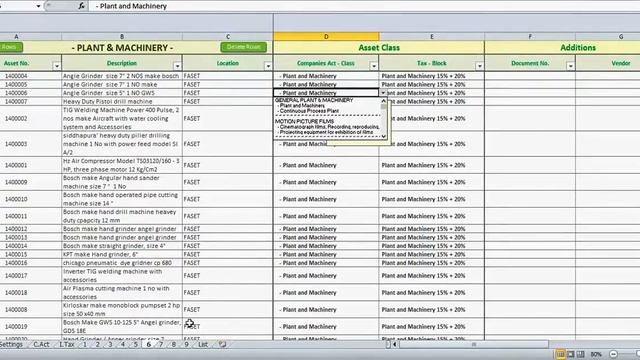640x360 pixels.
Task: Click the green Delete Rows button
Action: [x=243, y=47]
